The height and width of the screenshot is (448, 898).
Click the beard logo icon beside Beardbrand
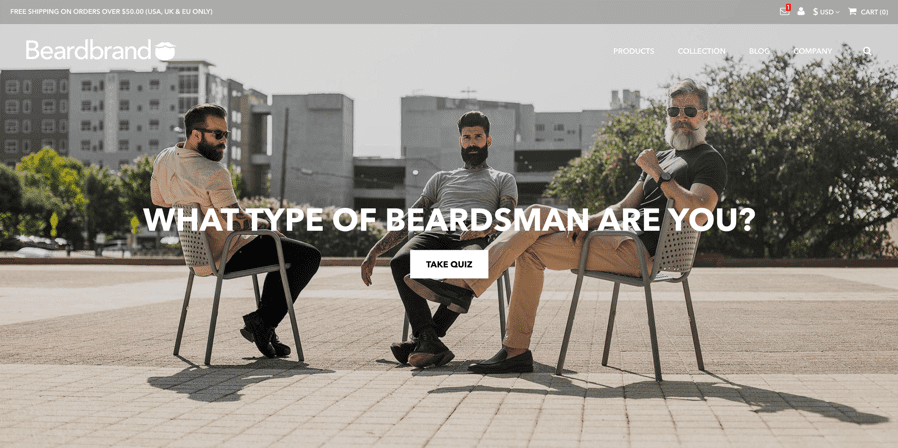pos(165,50)
